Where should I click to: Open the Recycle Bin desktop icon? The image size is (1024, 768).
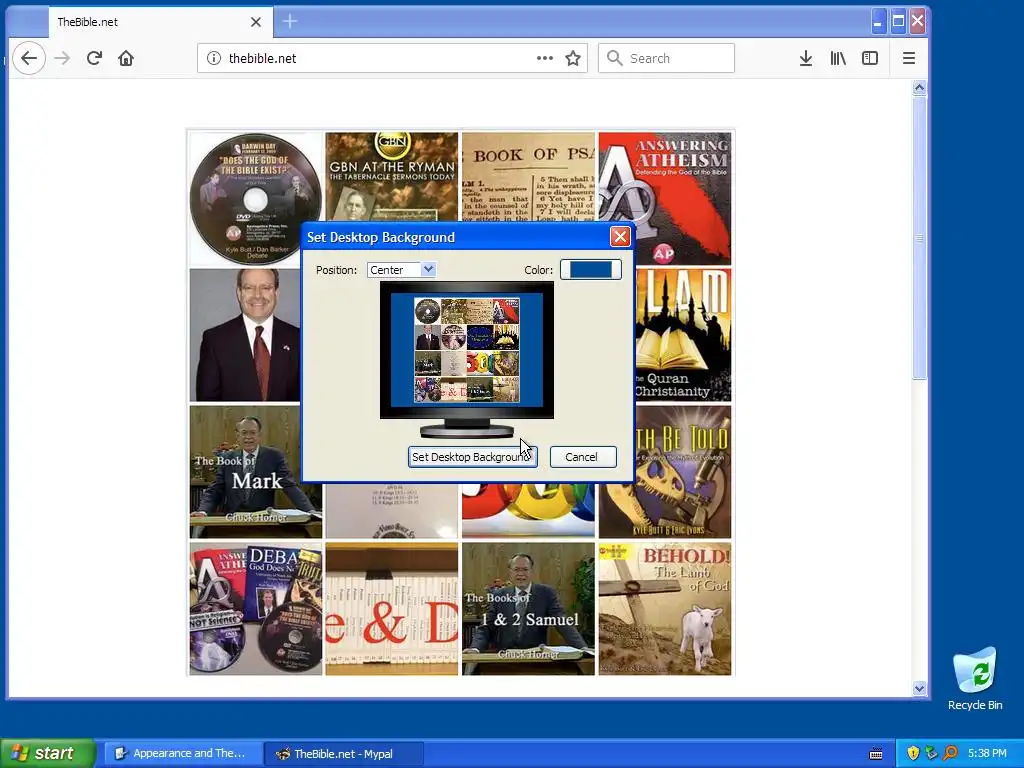coord(975,679)
